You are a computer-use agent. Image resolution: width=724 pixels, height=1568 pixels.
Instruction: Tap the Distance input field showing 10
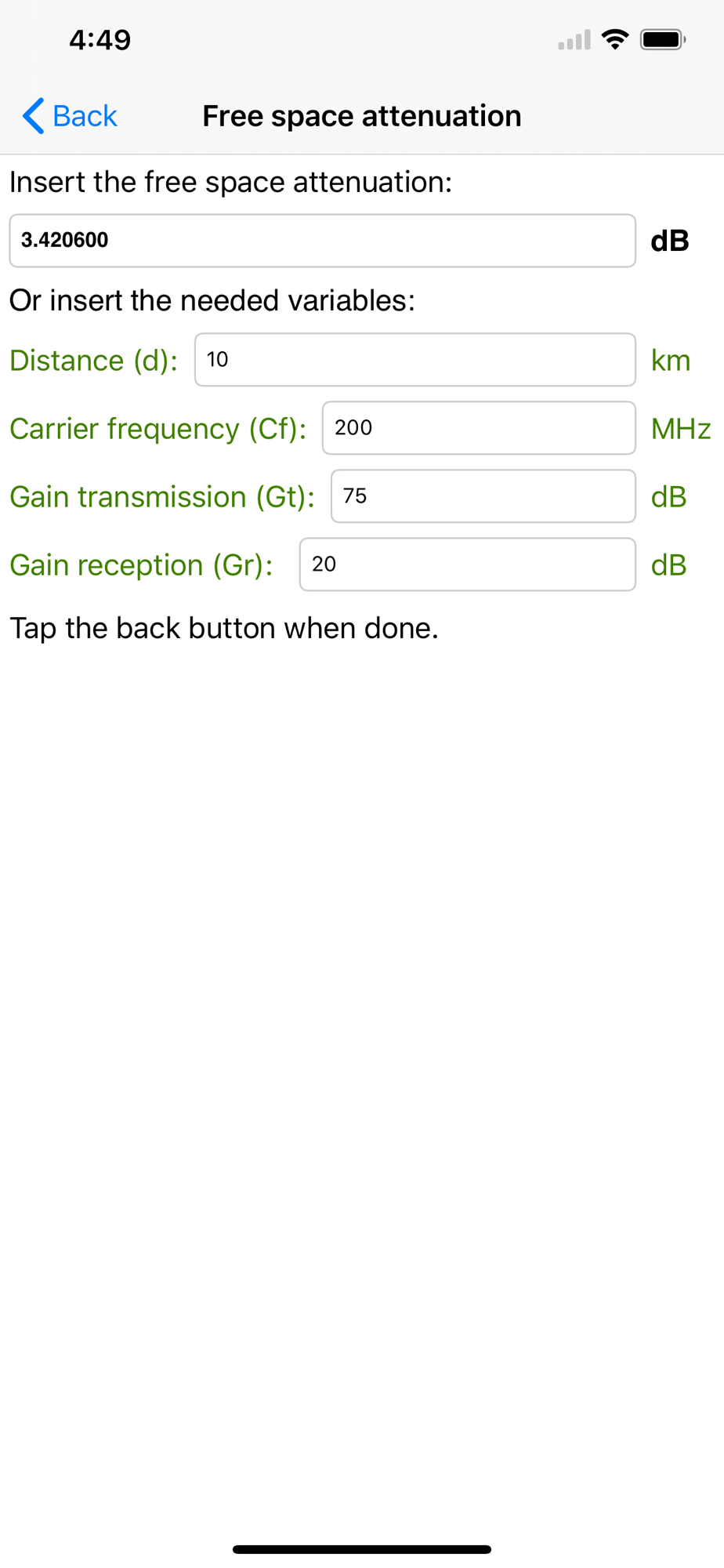pos(414,360)
